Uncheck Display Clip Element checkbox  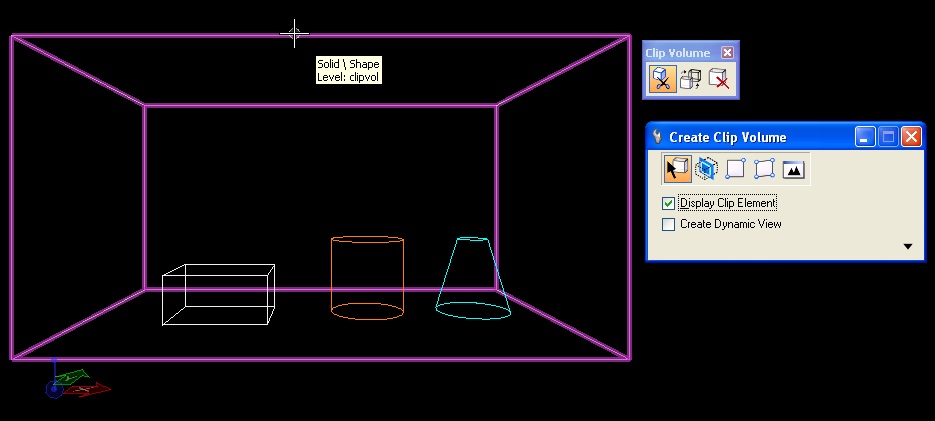pos(668,203)
